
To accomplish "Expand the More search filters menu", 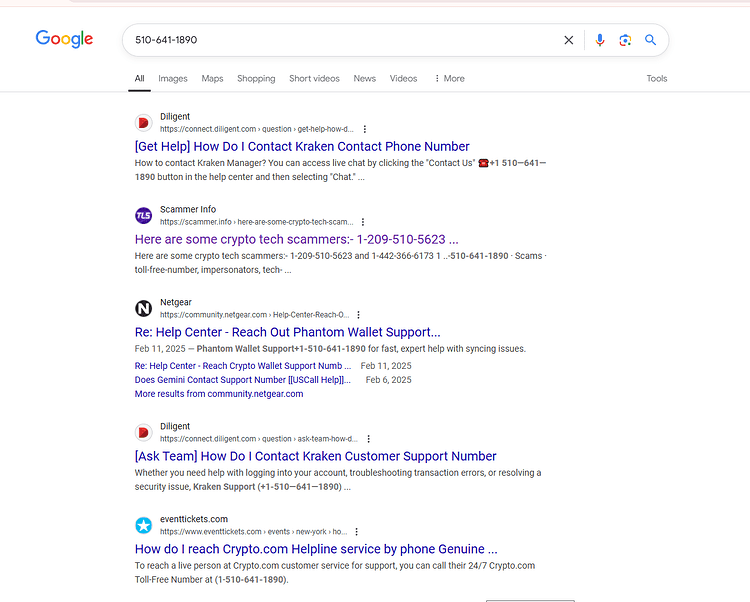I will point(450,78).
